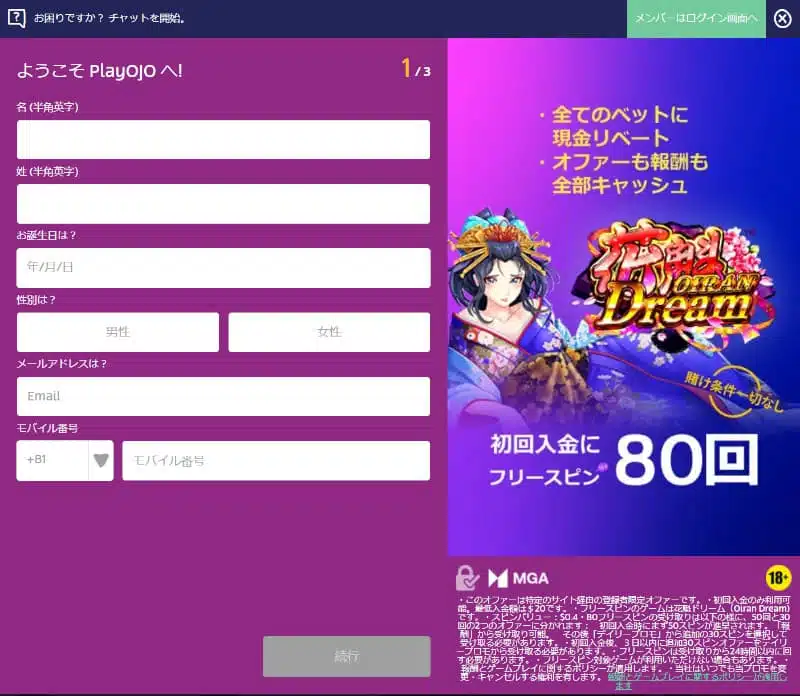This screenshot has width=800, height=696.
Task: Go to member login screen button
Action: point(696,19)
